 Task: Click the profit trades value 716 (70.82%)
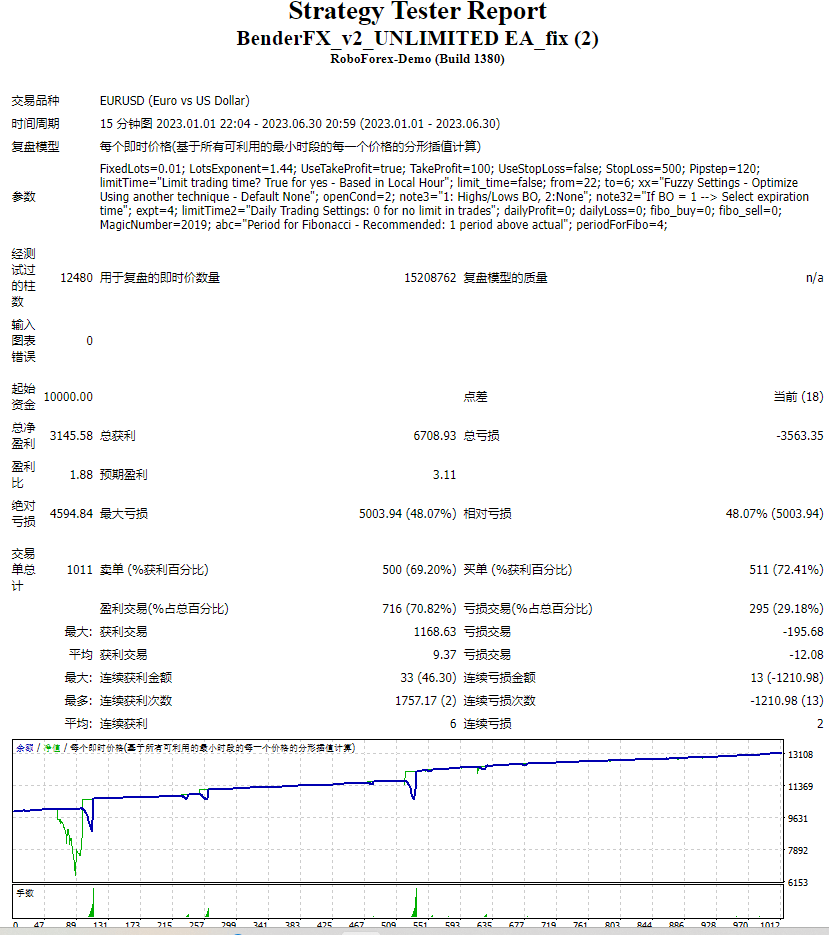point(419,609)
